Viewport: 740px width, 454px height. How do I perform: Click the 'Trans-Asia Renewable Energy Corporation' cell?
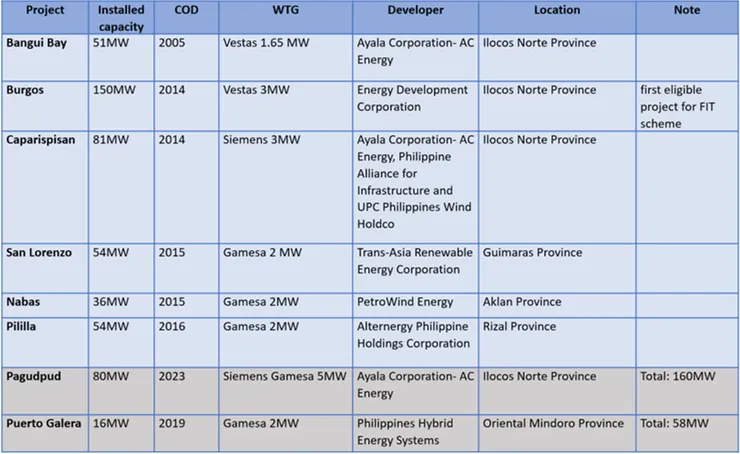pos(415,268)
